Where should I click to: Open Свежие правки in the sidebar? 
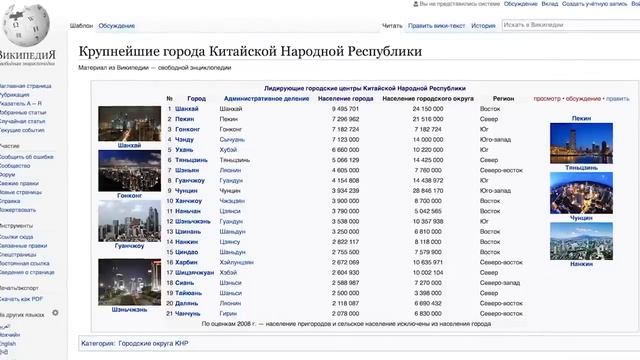coord(19,183)
